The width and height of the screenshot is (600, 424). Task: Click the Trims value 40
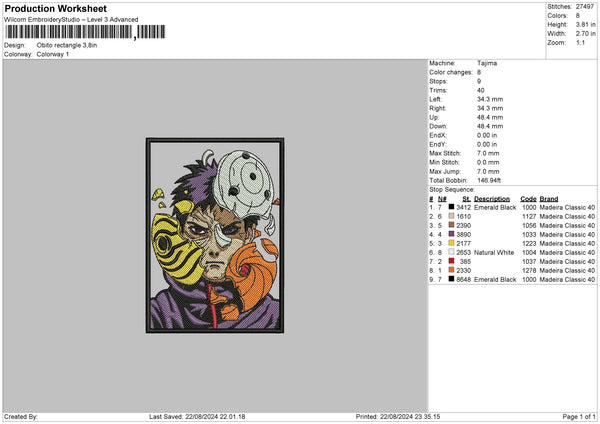pos(481,90)
